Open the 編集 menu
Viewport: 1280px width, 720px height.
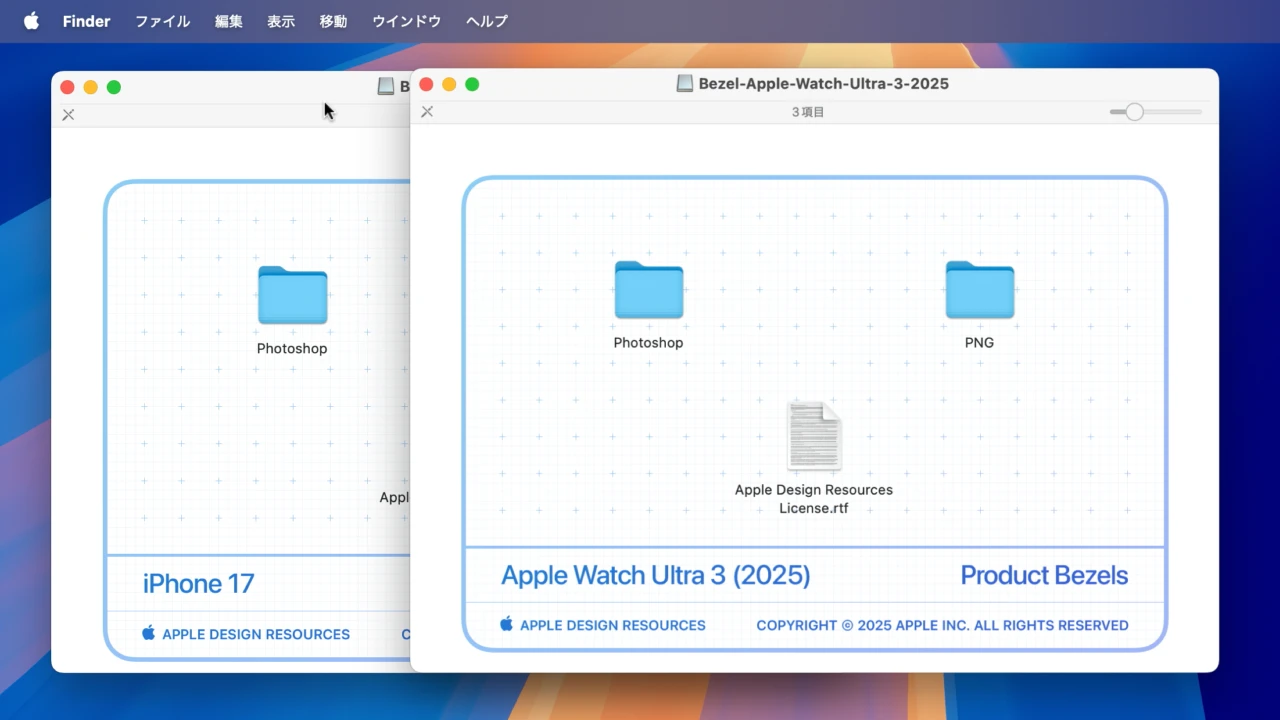pos(228,21)
